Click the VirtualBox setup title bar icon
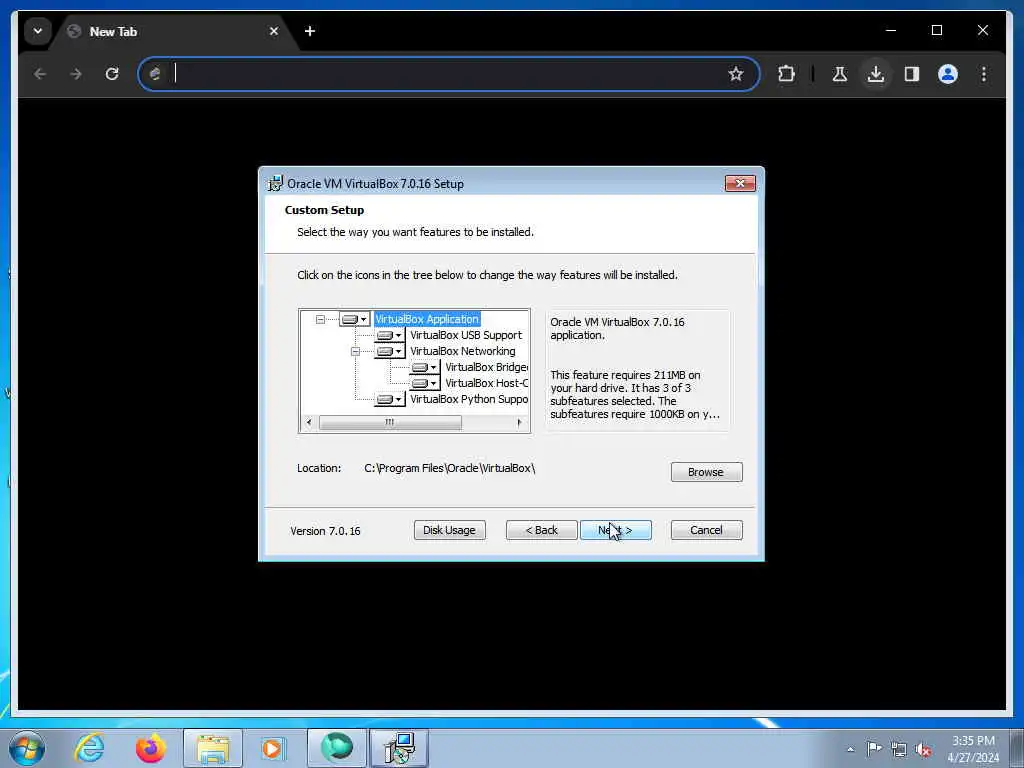 276,184
